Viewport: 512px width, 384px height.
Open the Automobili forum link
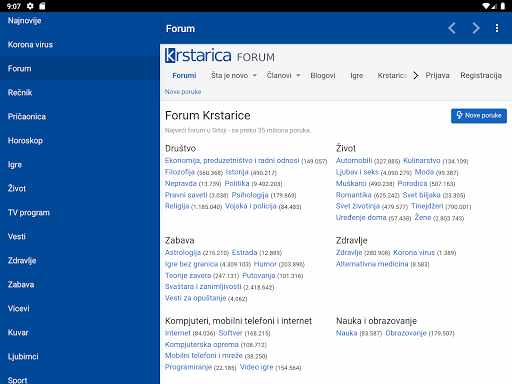tap(354, 161)
